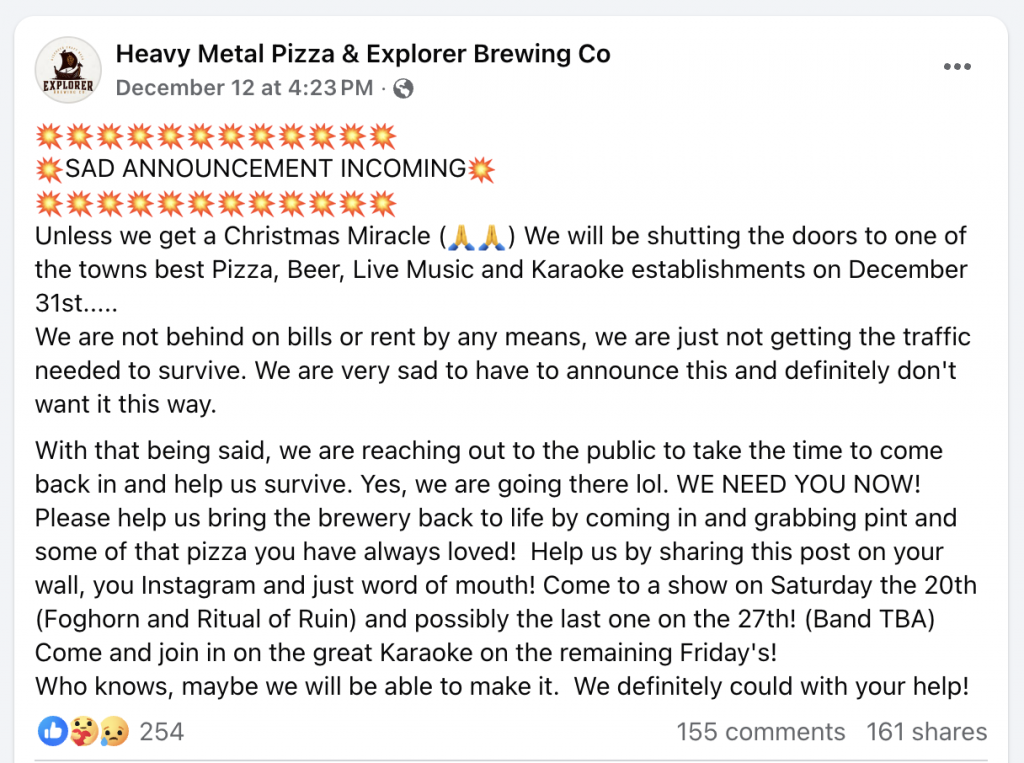
Task: Click the Explorer Brewing profile picture
Action: pos(68,70)
